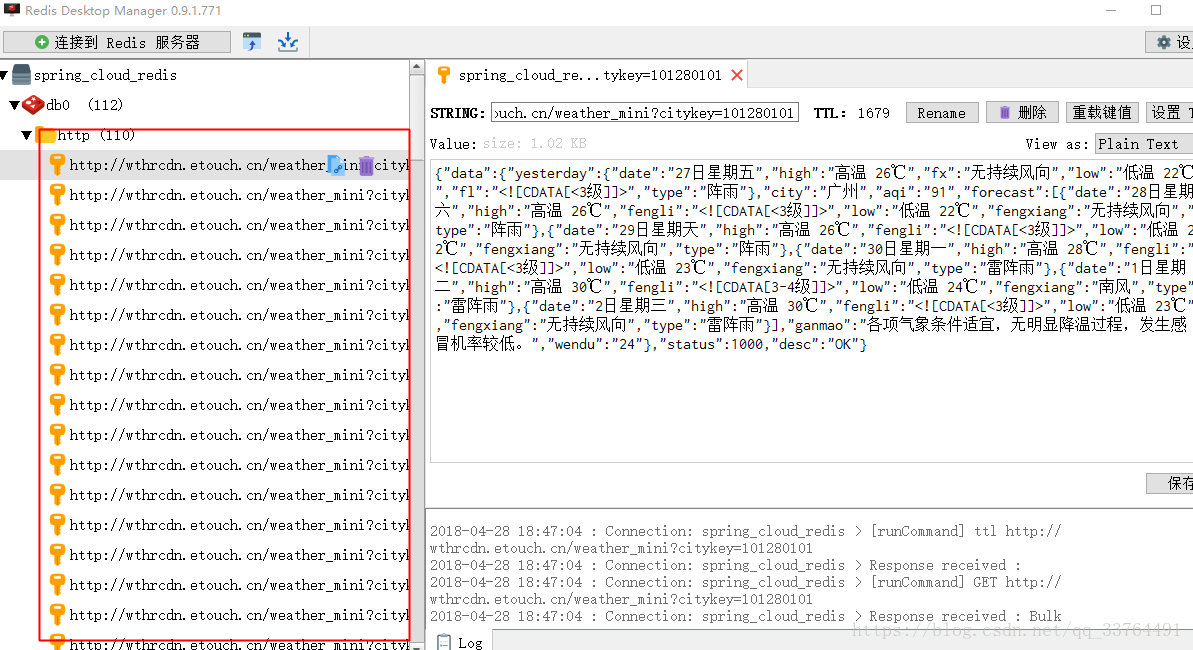Collapse the spring_cloud_redis connection tree

click(5, 75)
